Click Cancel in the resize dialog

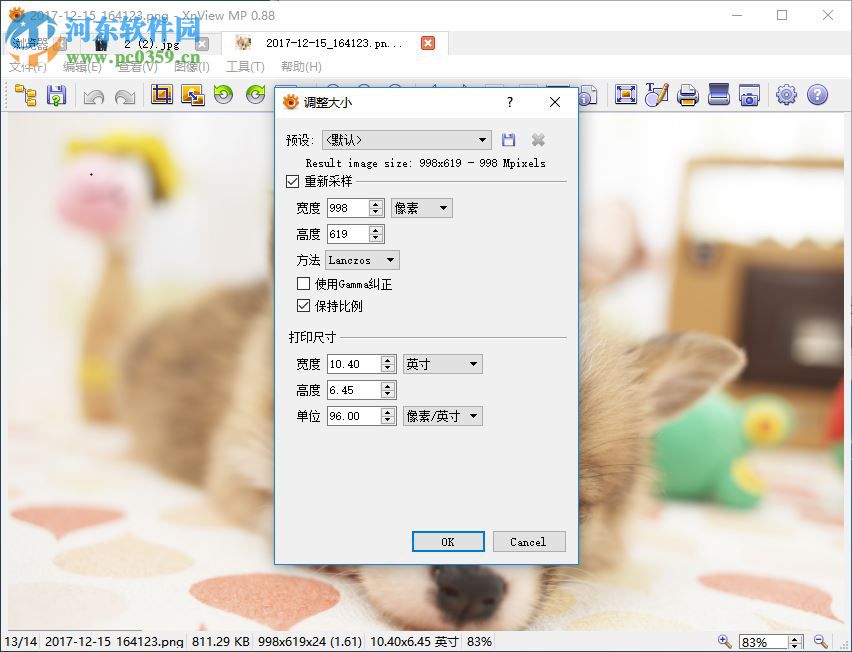(x=529, y=541)
